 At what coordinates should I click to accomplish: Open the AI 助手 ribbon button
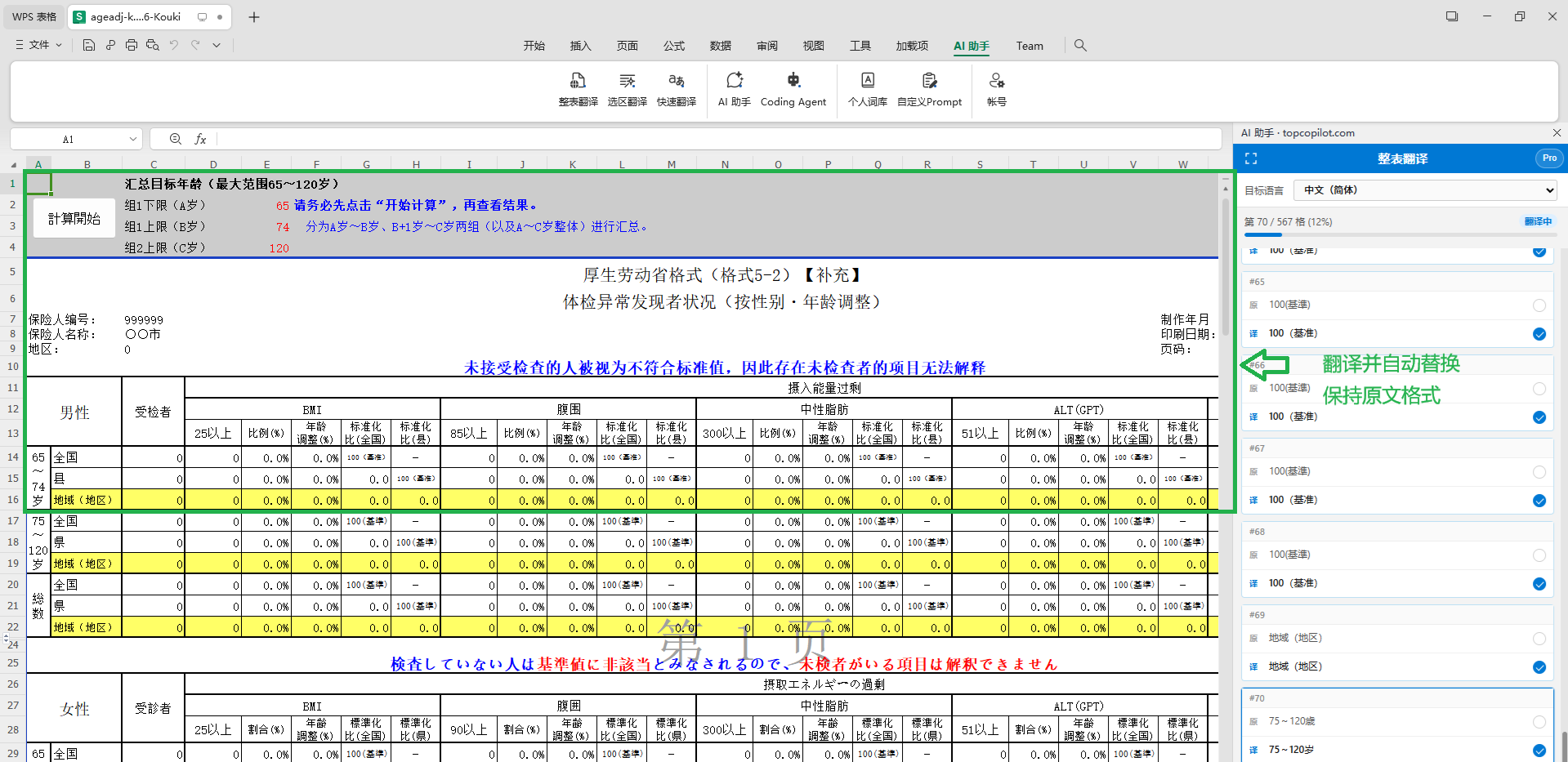(x=735, y=90)
